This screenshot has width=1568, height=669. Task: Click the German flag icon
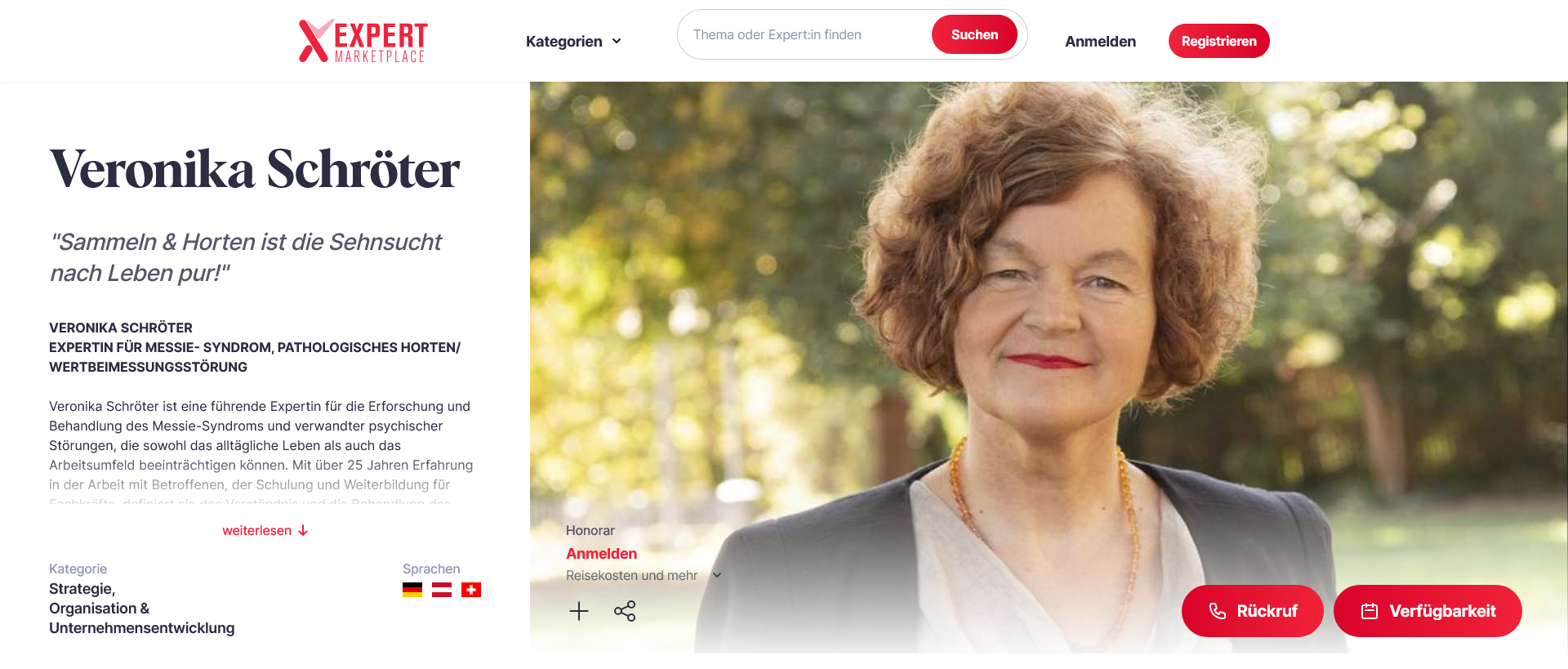(x=412, y=590)
